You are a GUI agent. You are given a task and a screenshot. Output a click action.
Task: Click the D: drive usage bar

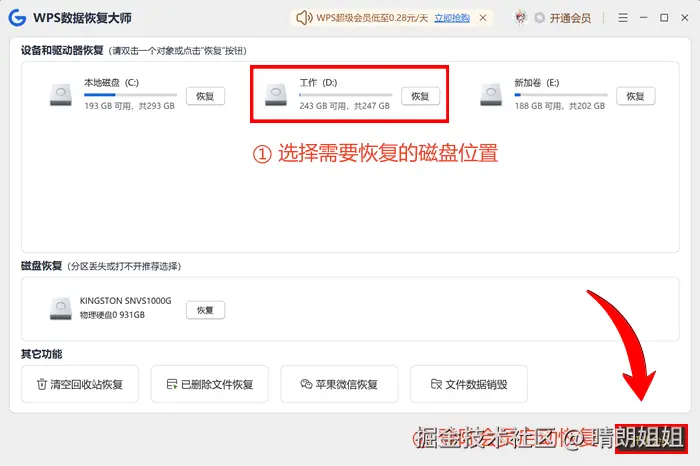[346, 95]
